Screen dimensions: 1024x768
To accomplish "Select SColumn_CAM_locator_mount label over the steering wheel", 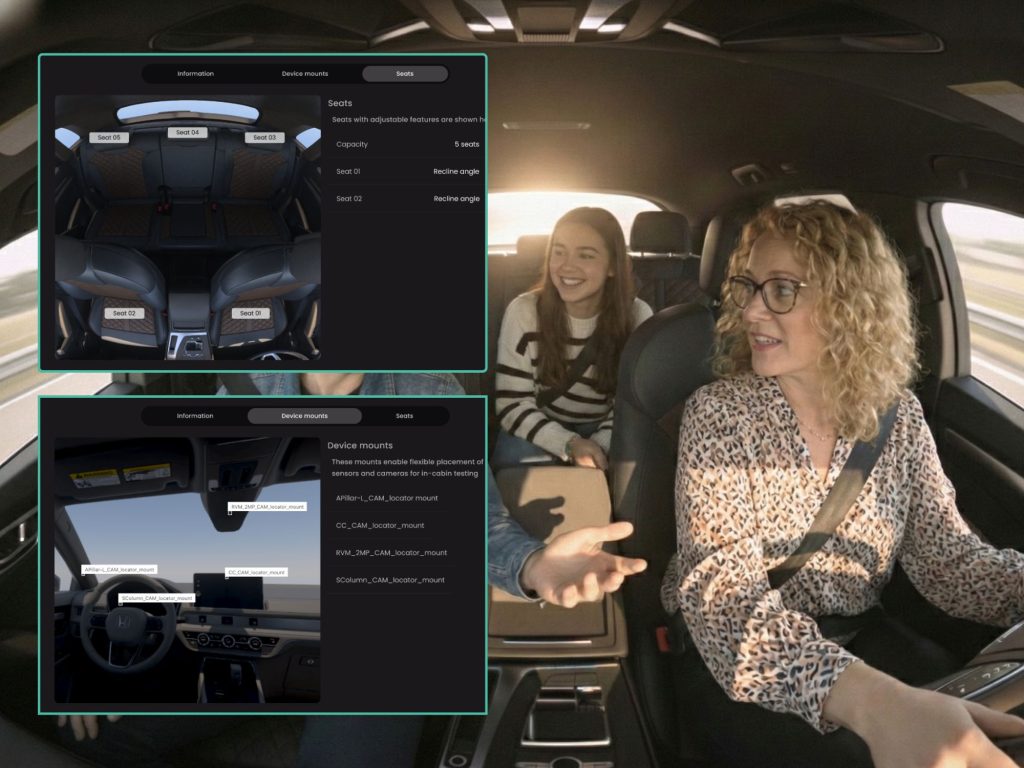I will (x=157, y=598).
